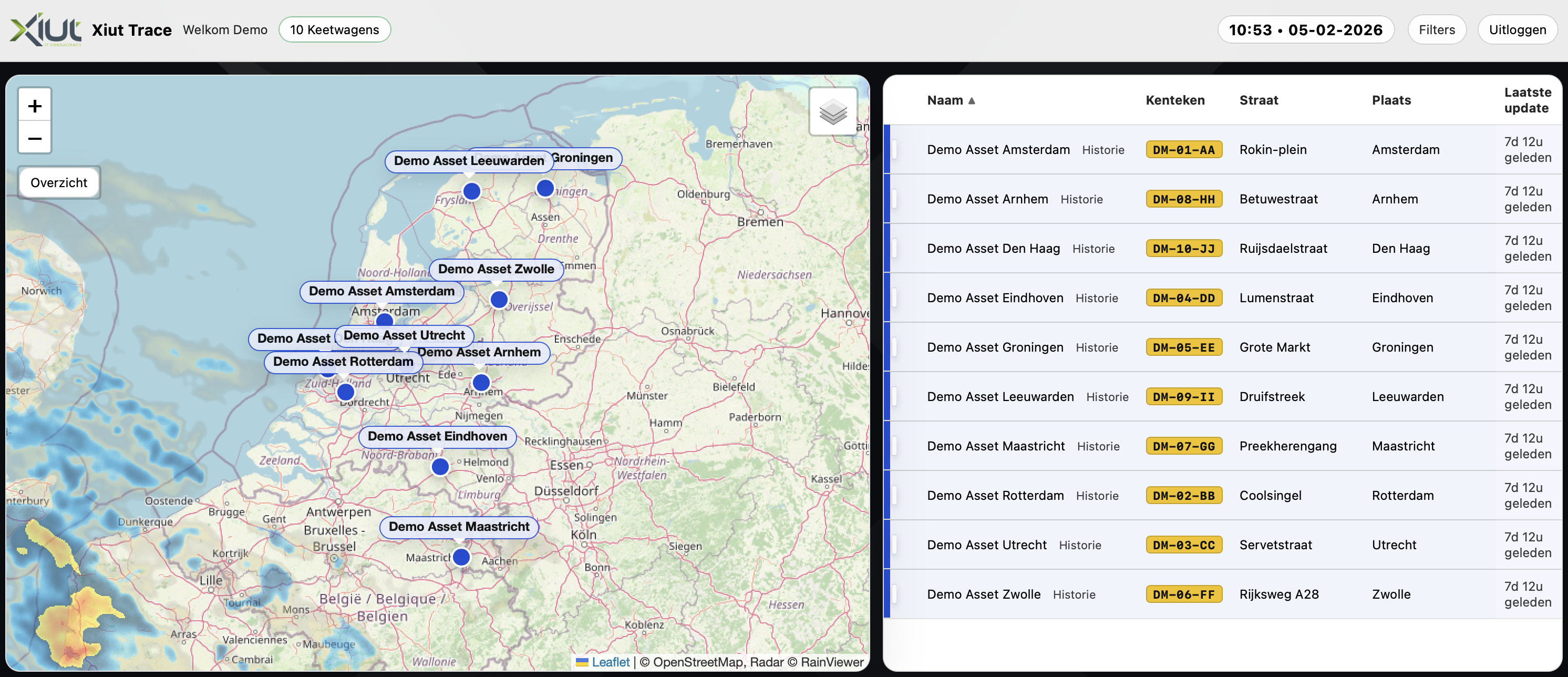Viewport: 1568px width, 677px height.
Task: Click the Arnhem map marker dot
Action: tap(481, 382)
